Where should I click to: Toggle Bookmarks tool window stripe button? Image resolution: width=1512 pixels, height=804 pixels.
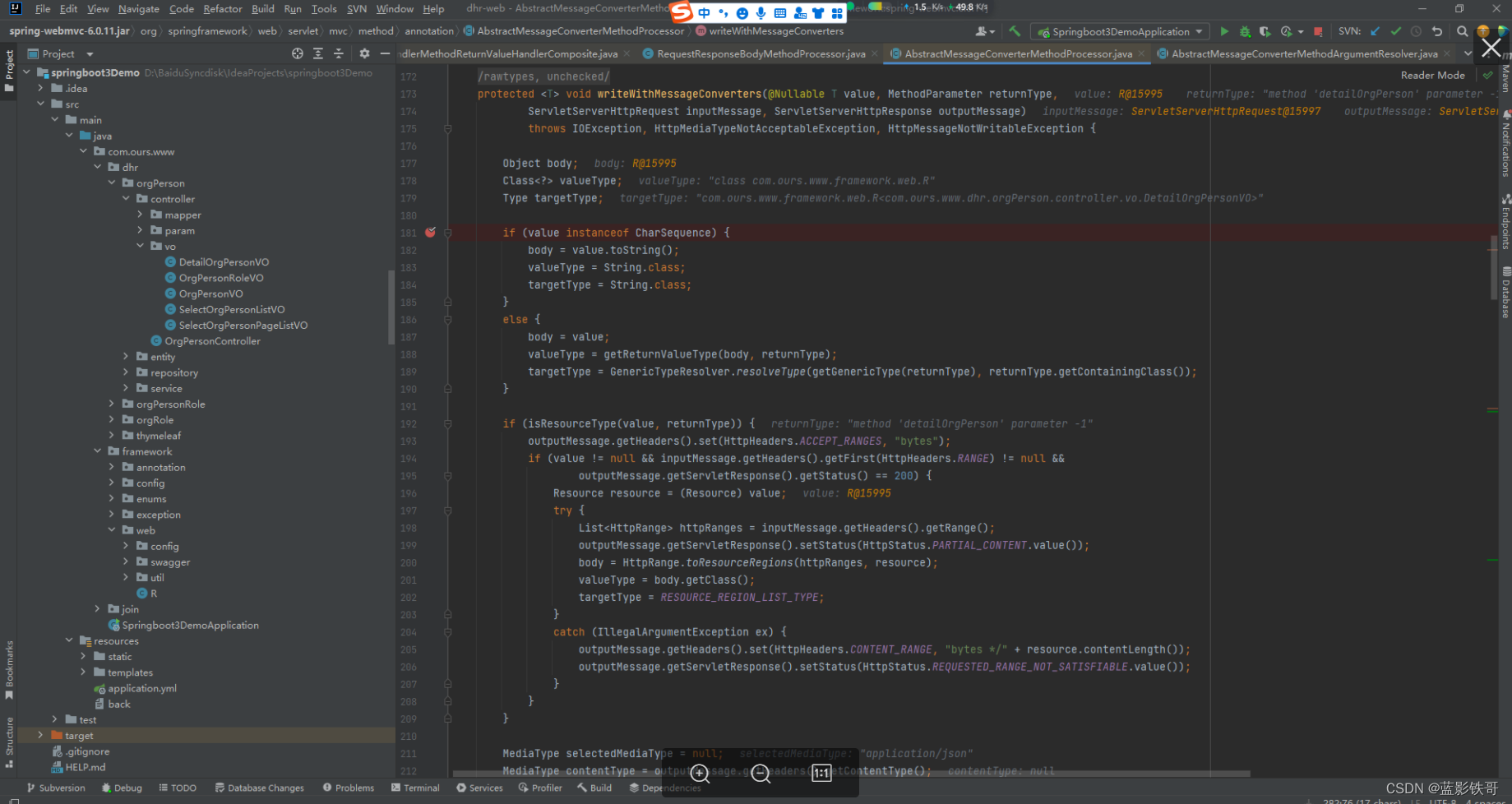click(9, 670)
